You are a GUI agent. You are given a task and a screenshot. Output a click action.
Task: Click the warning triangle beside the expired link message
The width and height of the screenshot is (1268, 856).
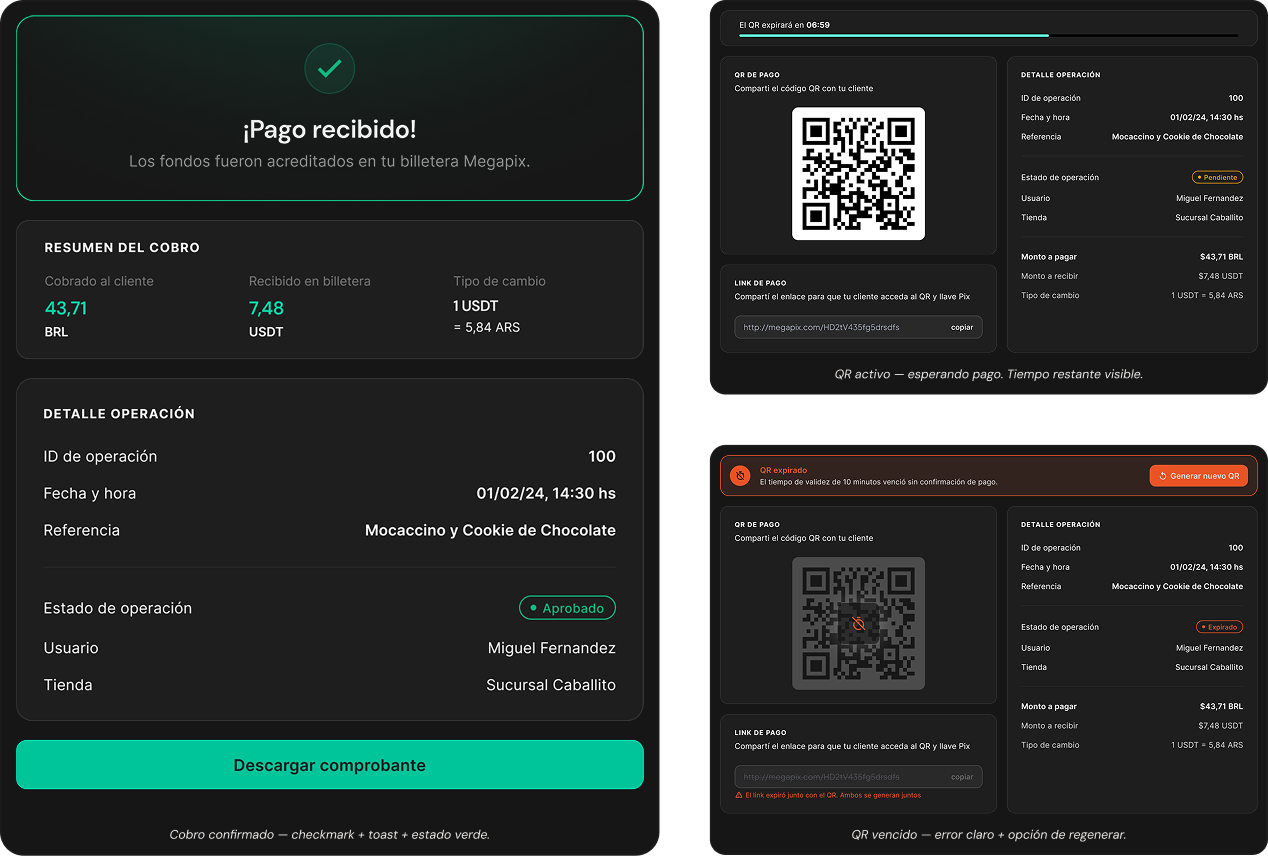pyautogui.click(x=739, y=795)
